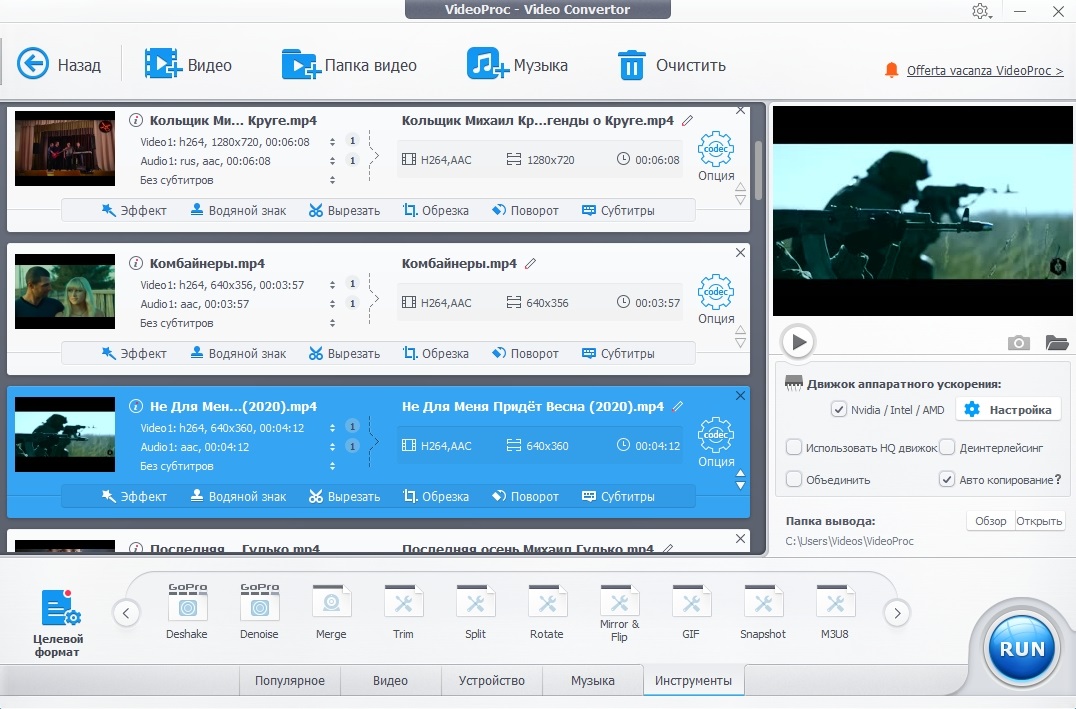Image resolution: width=1076 pixels, height=709 pixels.
Task: Open output folder with Открыть
Action: (x=1039, y=521)
